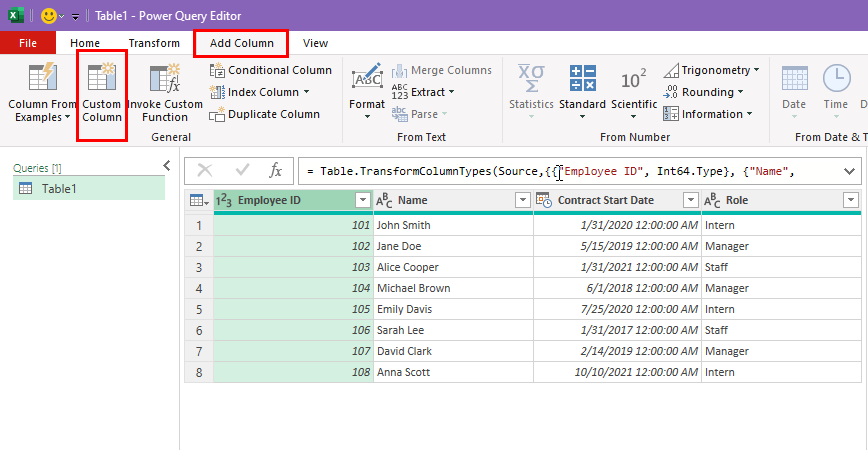Click cell with name David Clark

click(x=453, y=351)
